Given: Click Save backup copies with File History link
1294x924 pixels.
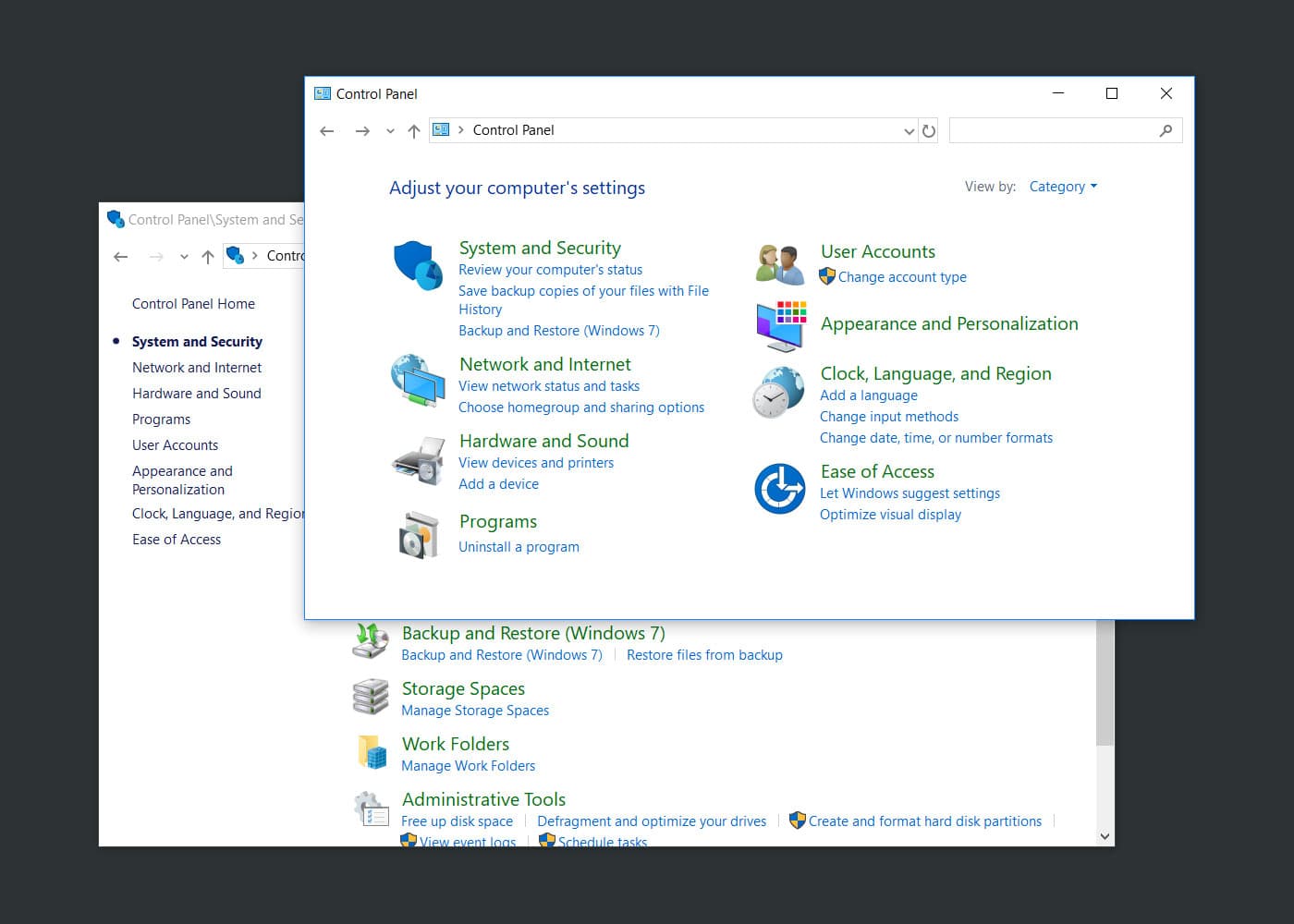Looking at the screenshot, I should 583,300.
